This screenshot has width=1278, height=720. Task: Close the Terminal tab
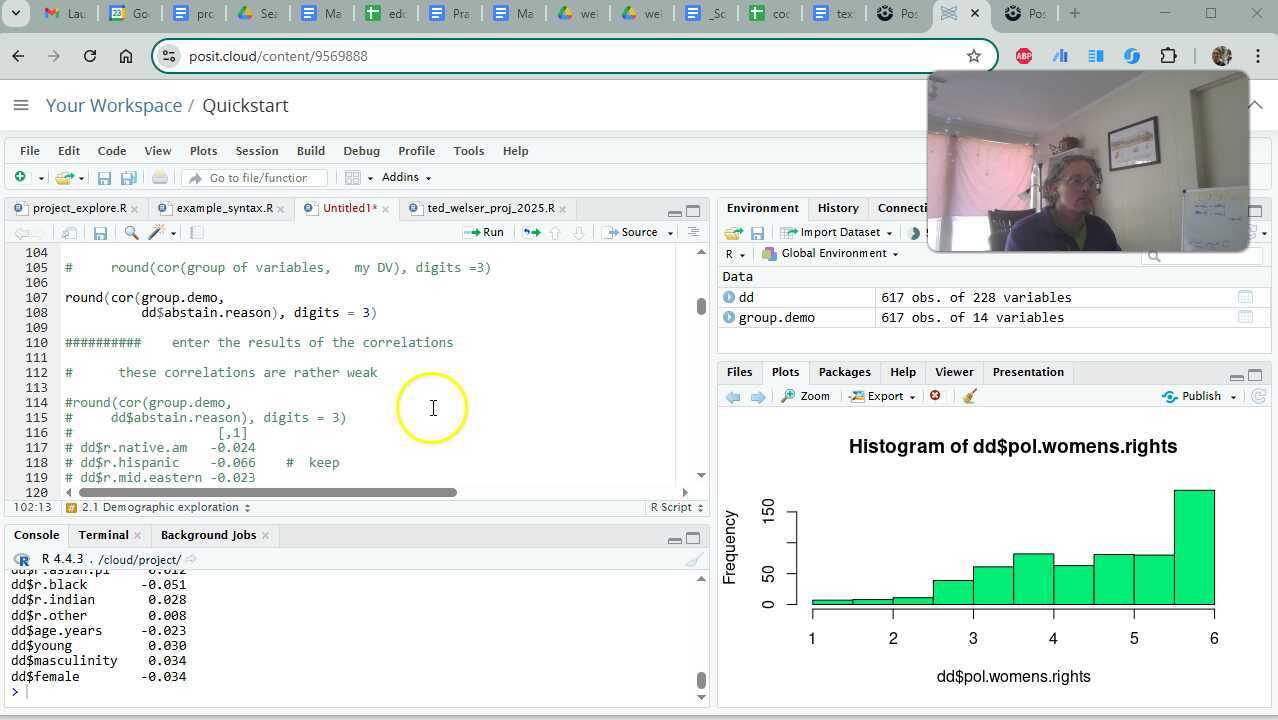[x=138, y=536]
